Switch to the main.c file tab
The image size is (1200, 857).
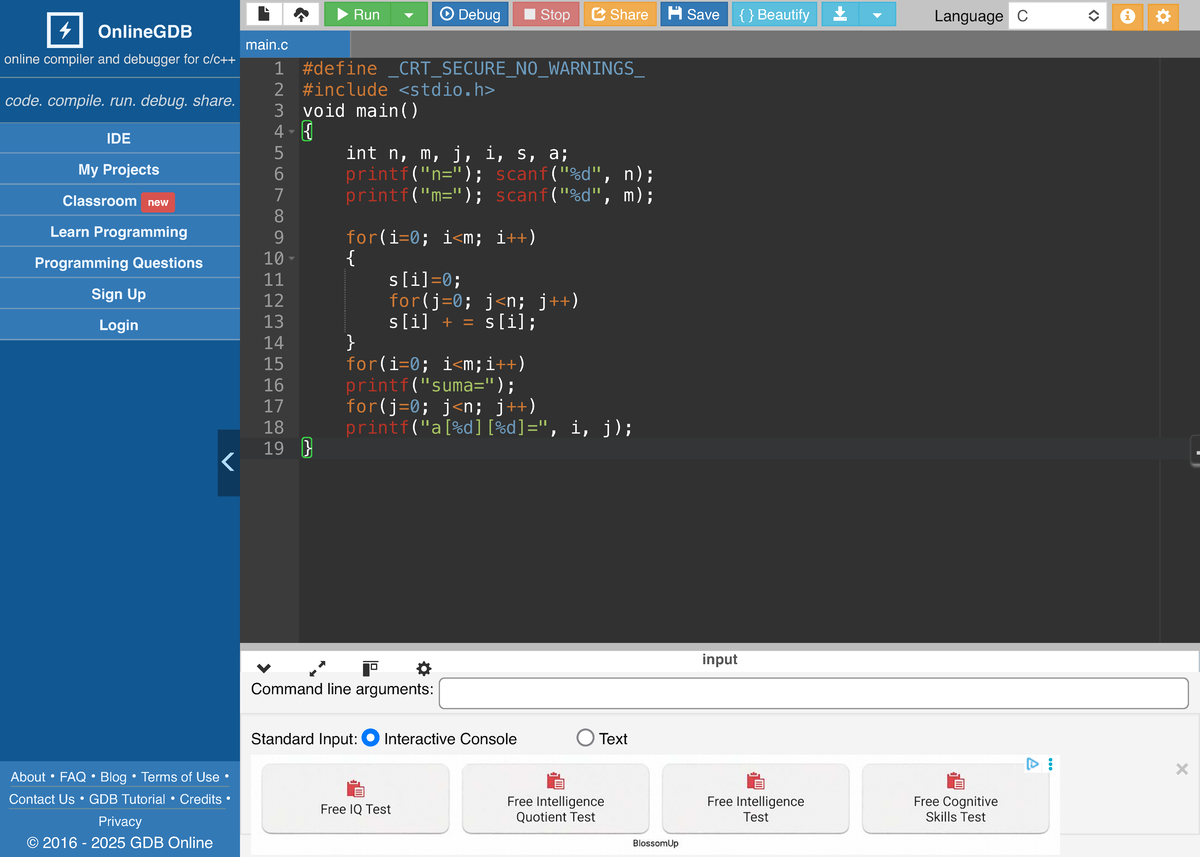click(x=267, y=45)
